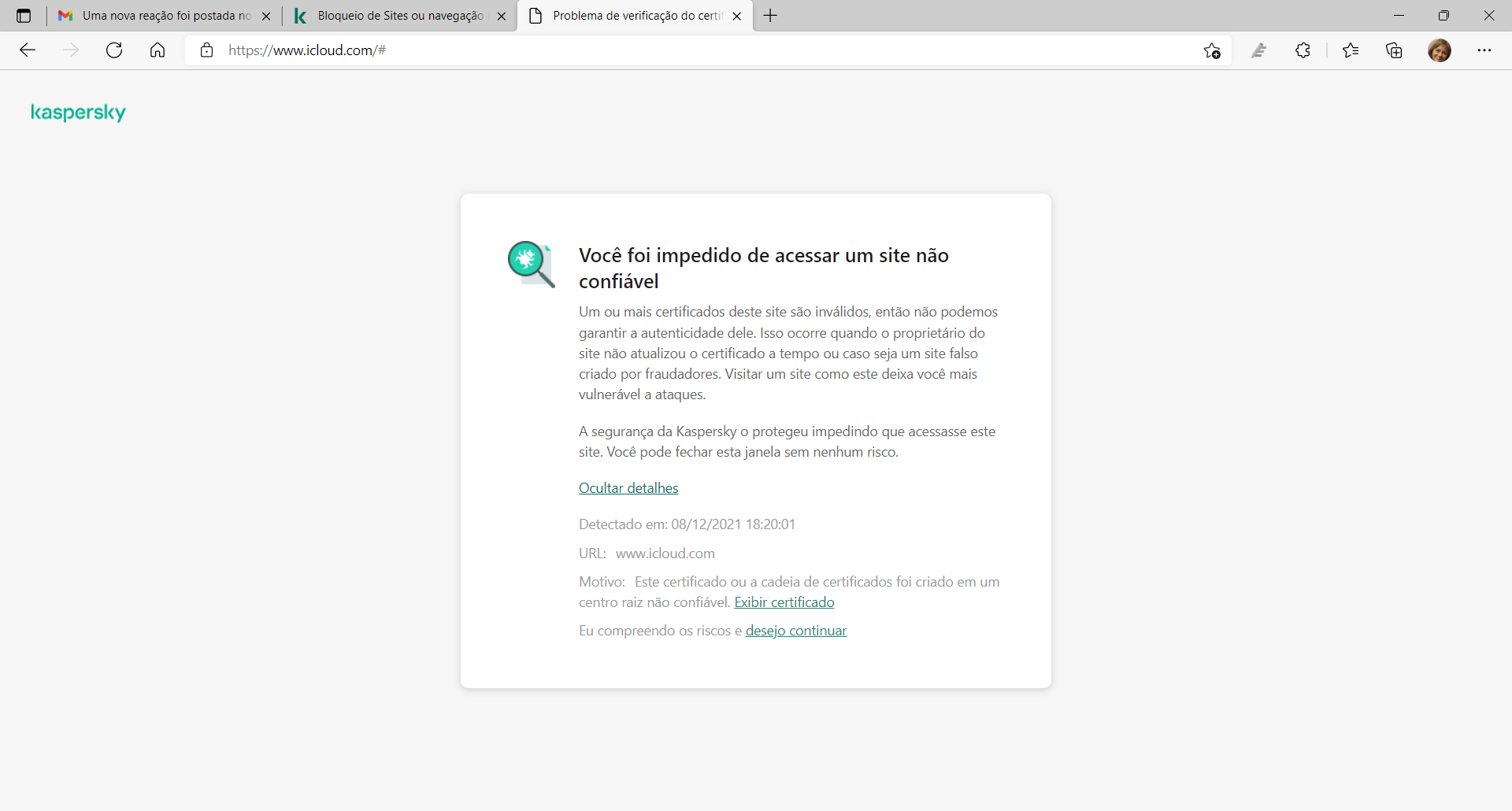Click the 'Detectado em: 08/12/2021 18:20:01' text

click(x=687, y=524)
